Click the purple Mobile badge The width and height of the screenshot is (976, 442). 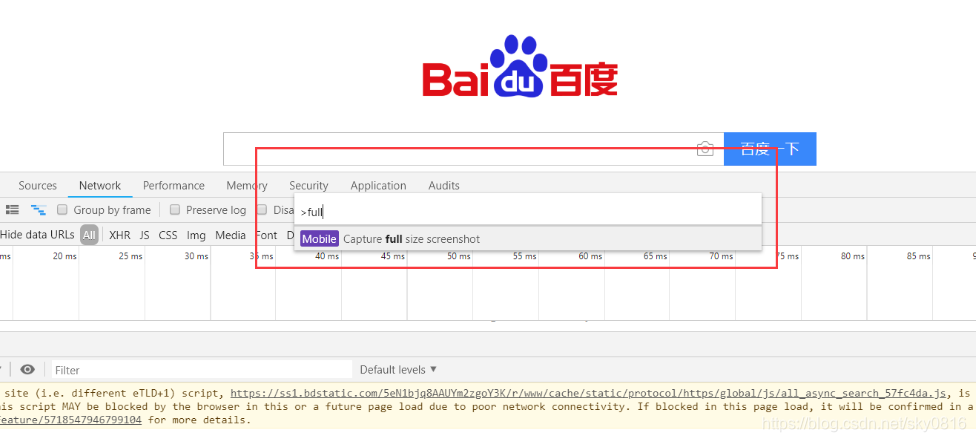(319, 239)
